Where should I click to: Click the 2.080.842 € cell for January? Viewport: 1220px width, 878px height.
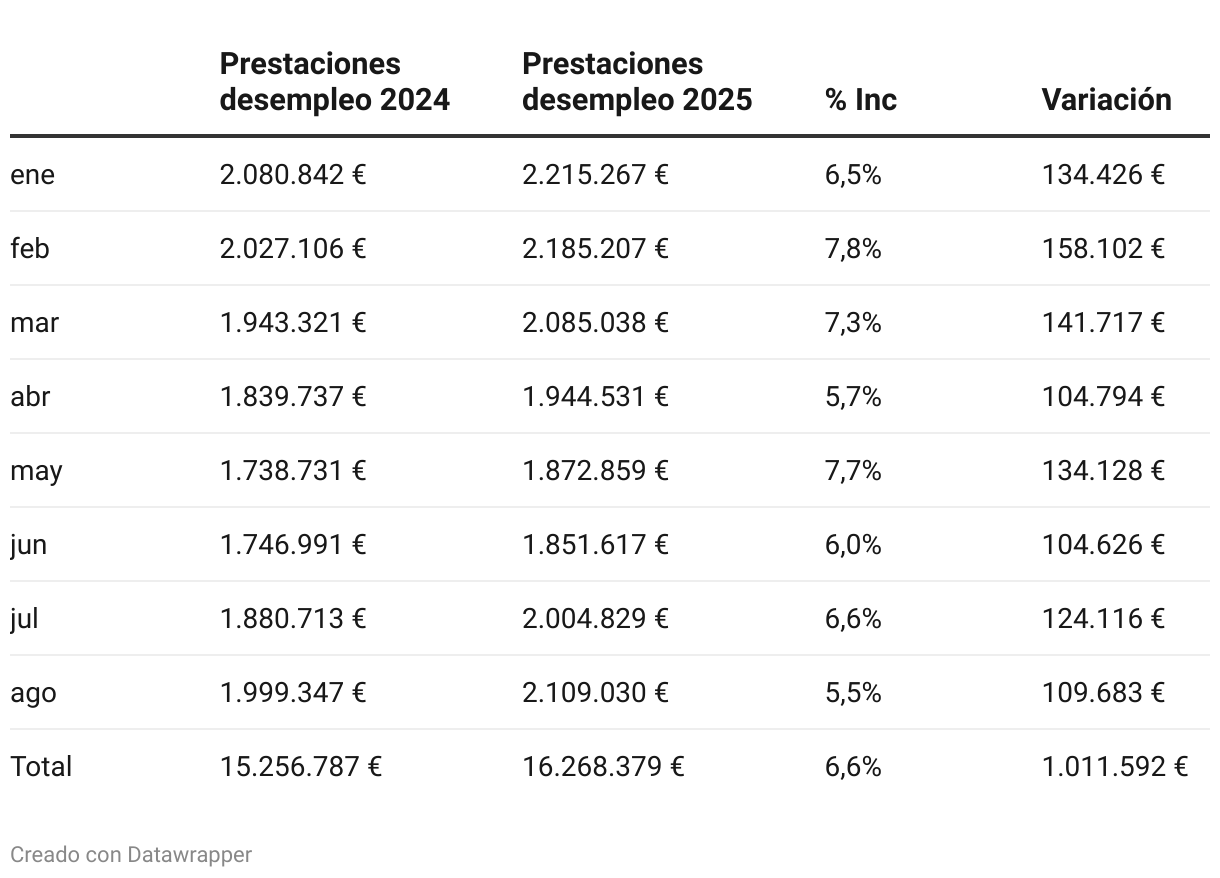tap(293, 175)
